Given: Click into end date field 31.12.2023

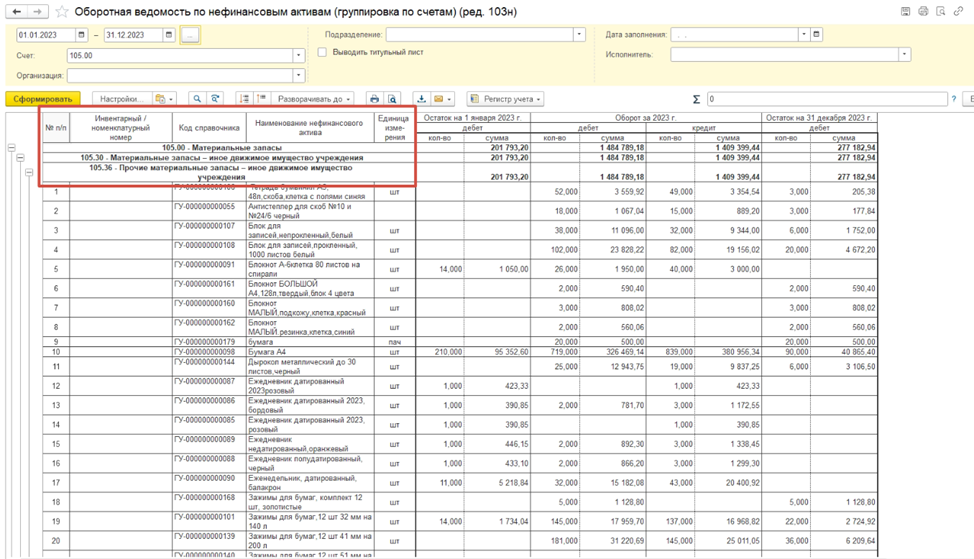Looking at the screenshot, I should tap(134, 35).
